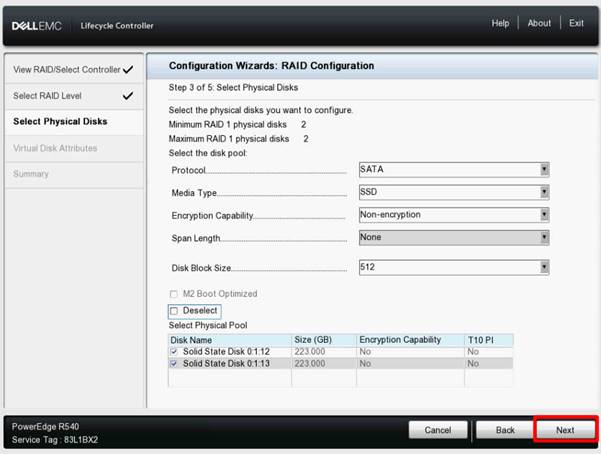Click Minimum RAID 1 physical disks text
The width and height of the screenshot is (601, 454).
click(x=228, y=125)
